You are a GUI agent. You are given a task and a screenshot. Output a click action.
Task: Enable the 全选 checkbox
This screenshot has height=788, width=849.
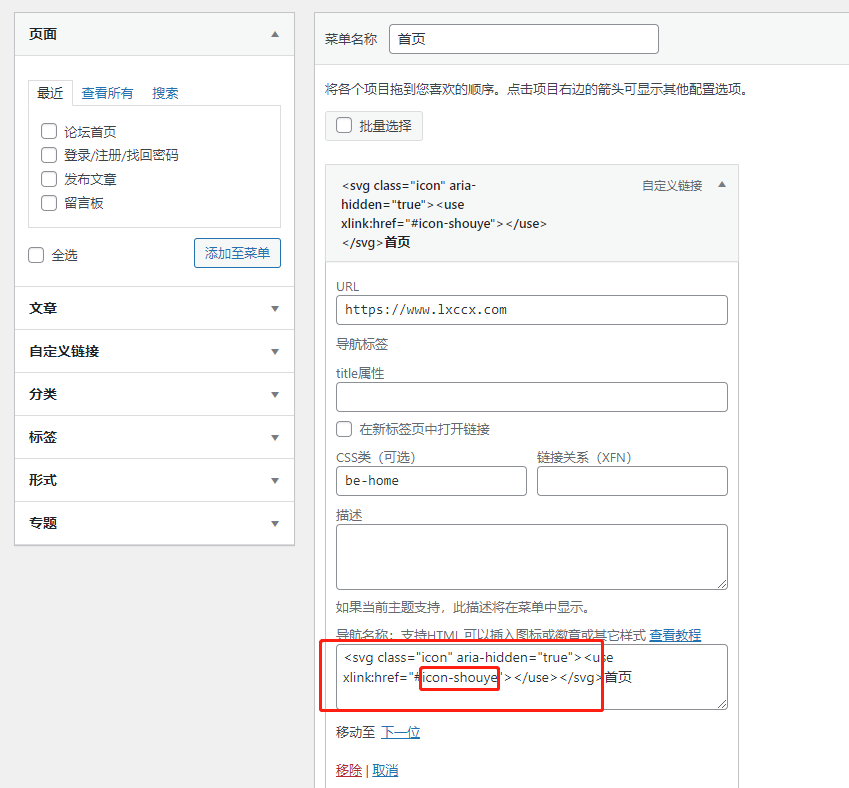click(37, 255)
